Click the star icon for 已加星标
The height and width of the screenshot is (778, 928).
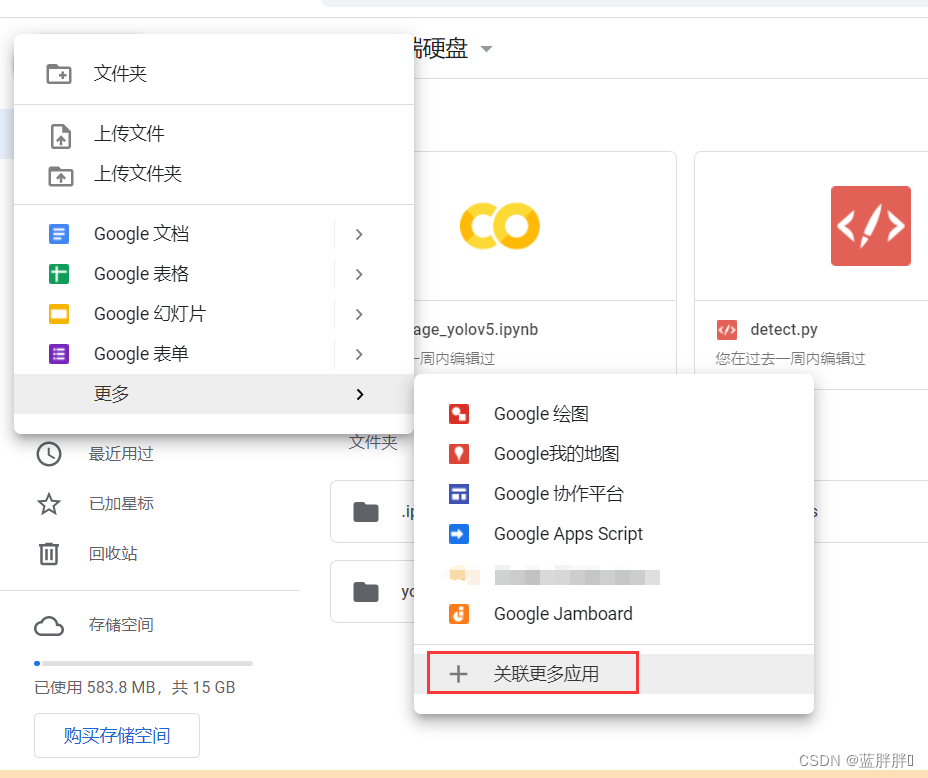49,504
